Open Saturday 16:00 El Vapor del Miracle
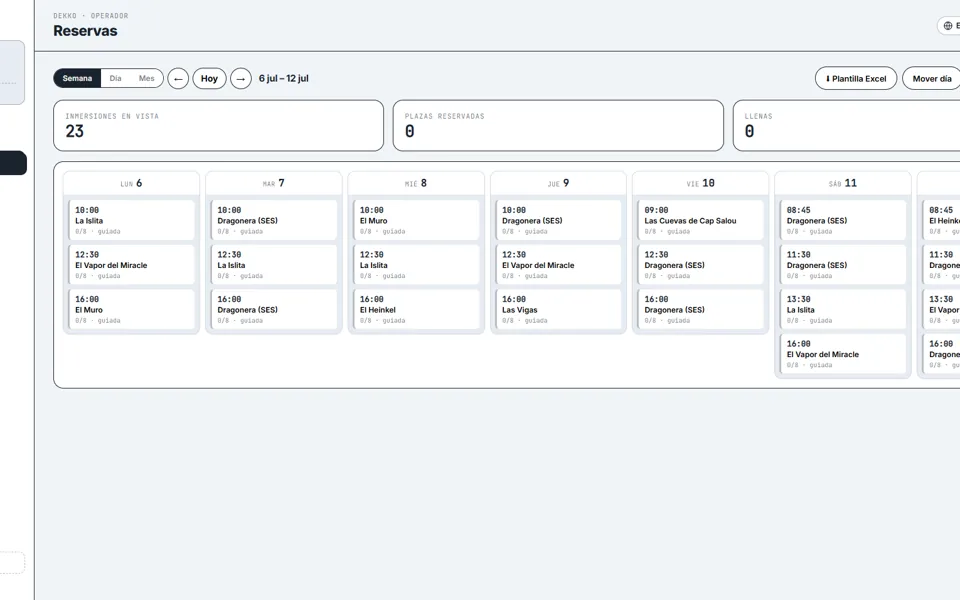 843,354
